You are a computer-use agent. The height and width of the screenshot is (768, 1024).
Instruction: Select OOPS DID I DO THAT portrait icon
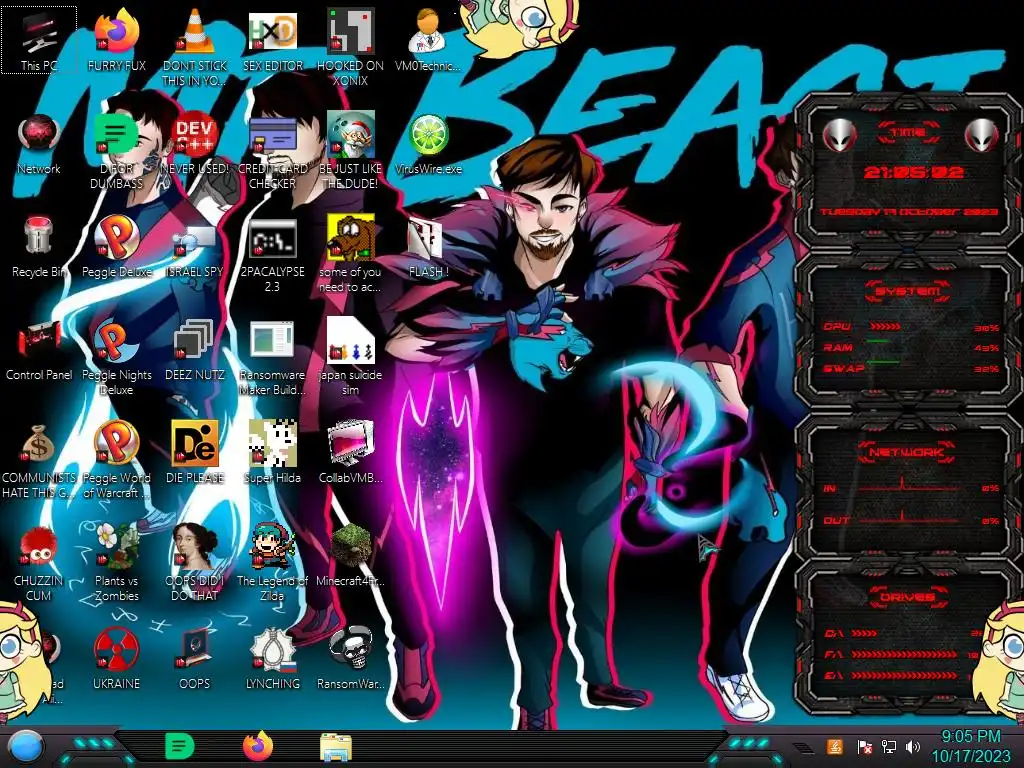point(195,563)
